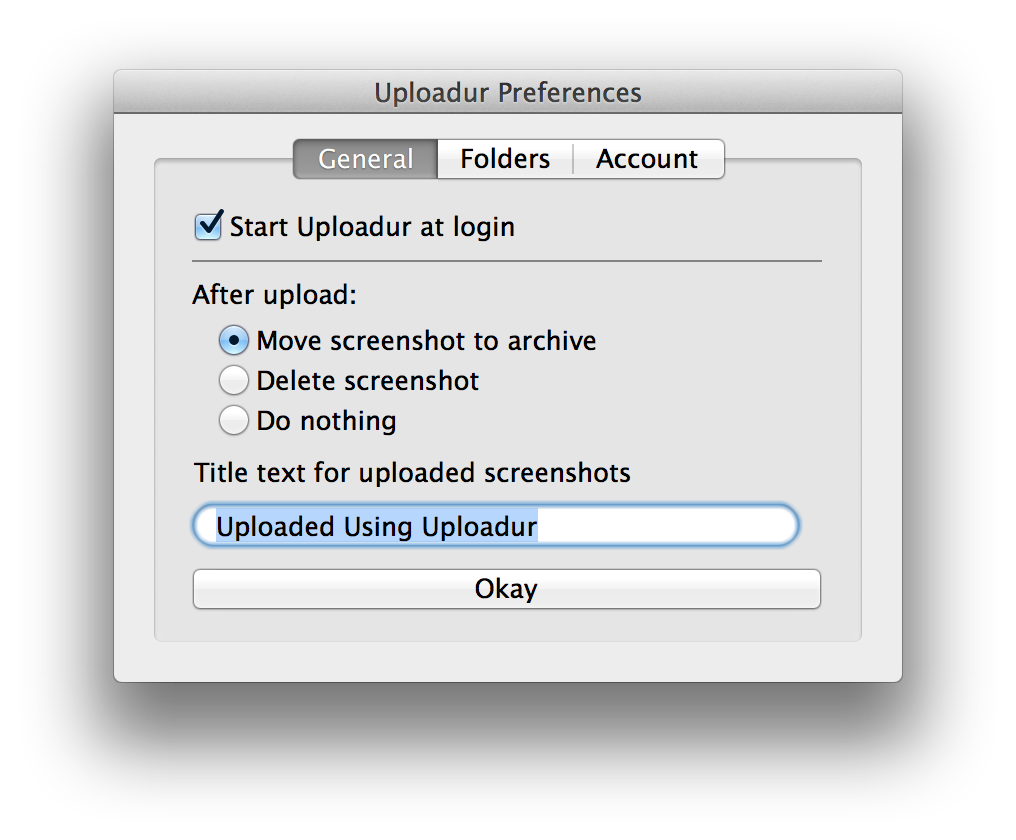Switch to the Folders tab
The width and height of the screenshot is (1016, 840).
(x=504, y=158)
